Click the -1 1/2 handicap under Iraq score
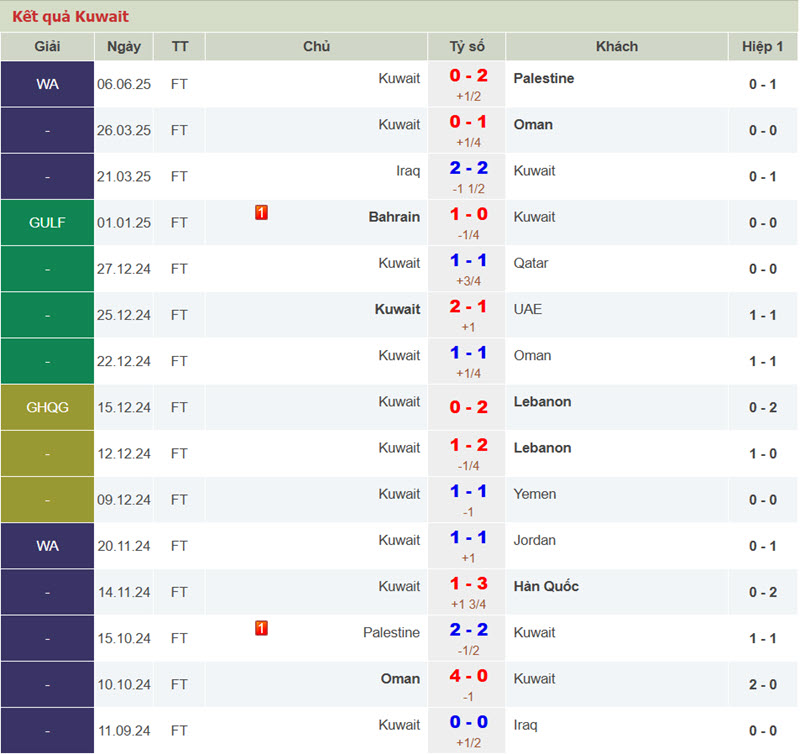 [468, 189]
